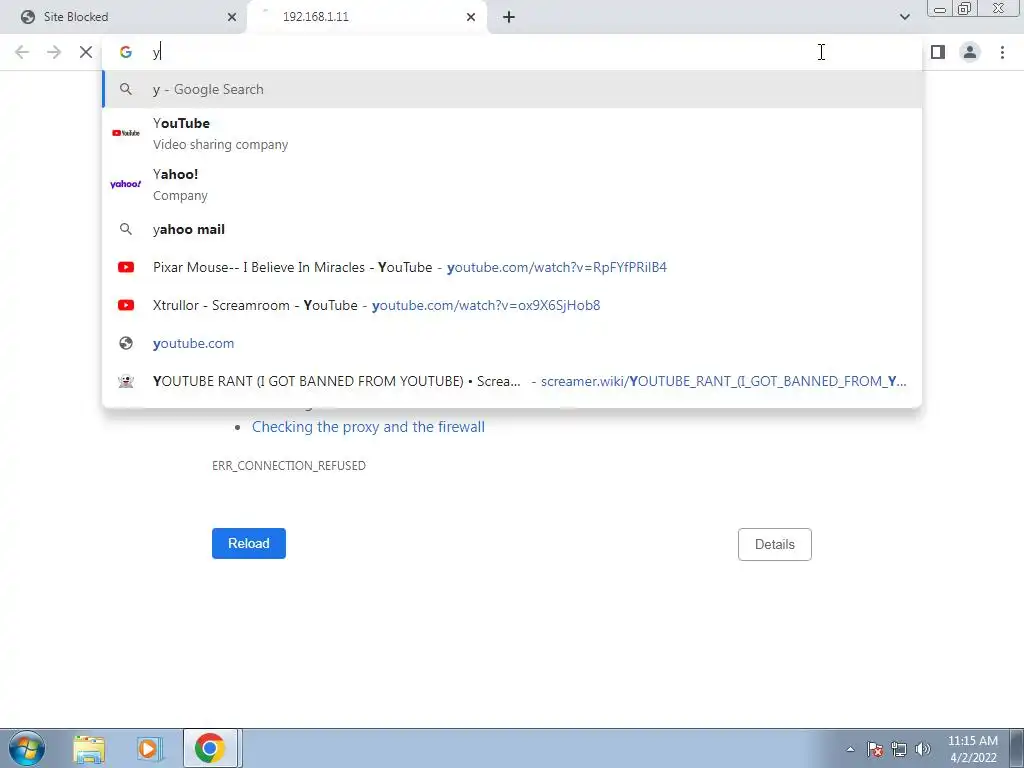Click the magnifier icon beside y - Google Search
The width and height of the screenshot is (1024, 768).
[125, 89]
